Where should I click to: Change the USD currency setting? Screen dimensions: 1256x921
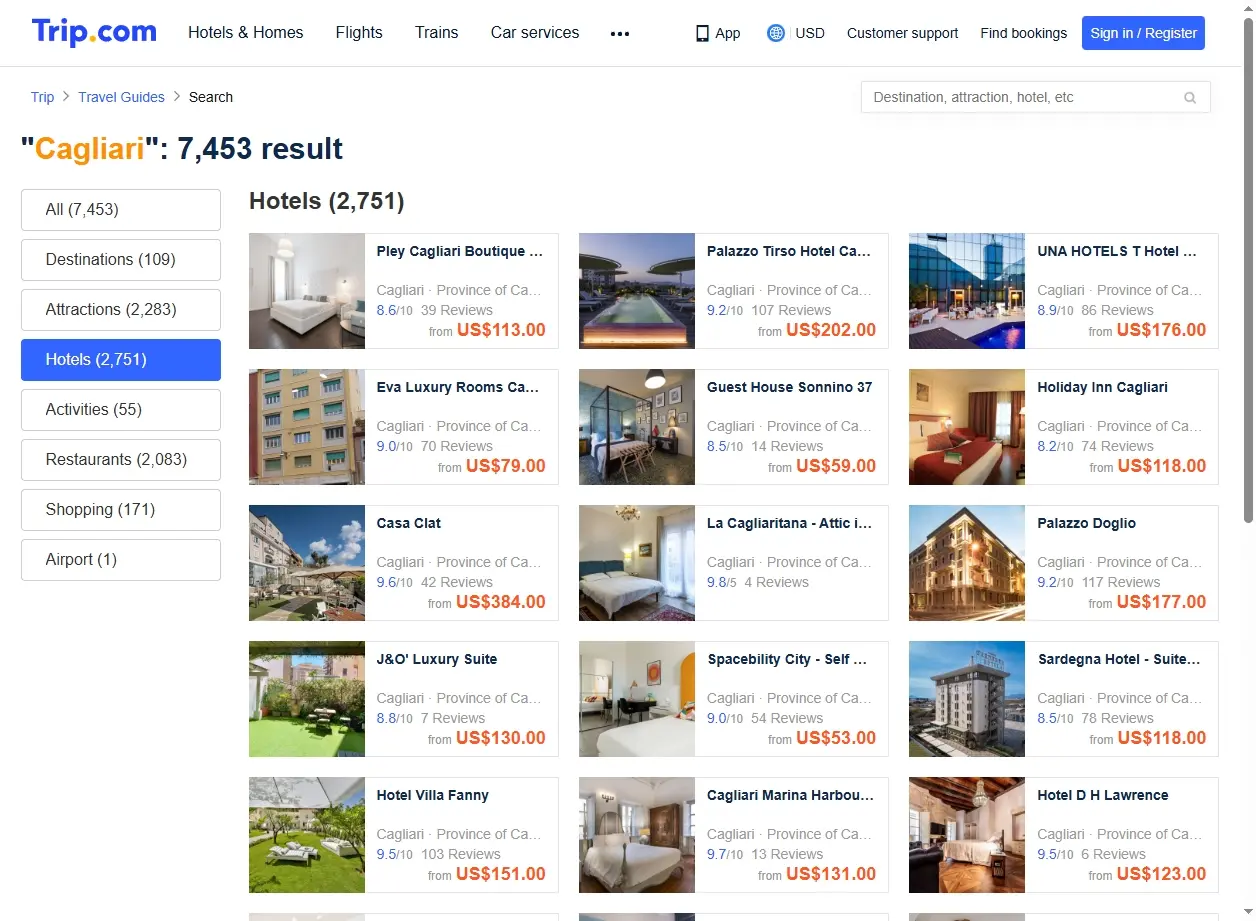point(810,33)
